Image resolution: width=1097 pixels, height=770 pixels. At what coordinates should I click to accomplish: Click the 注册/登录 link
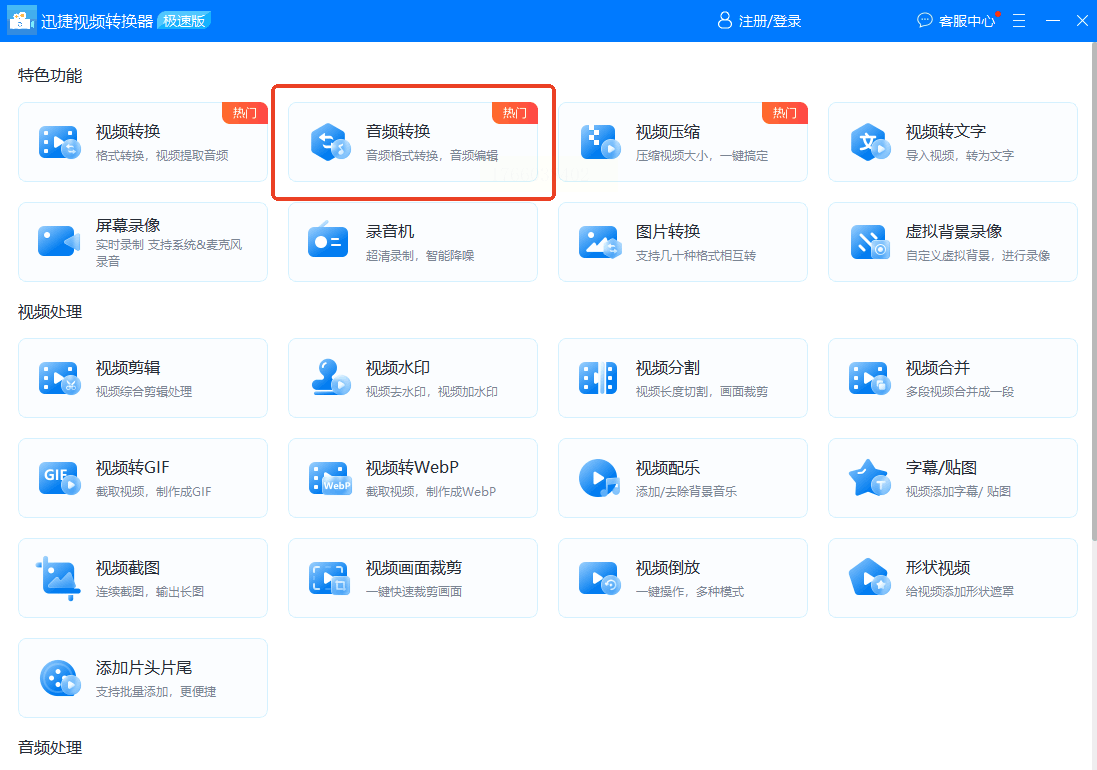[x=770, y=22]
